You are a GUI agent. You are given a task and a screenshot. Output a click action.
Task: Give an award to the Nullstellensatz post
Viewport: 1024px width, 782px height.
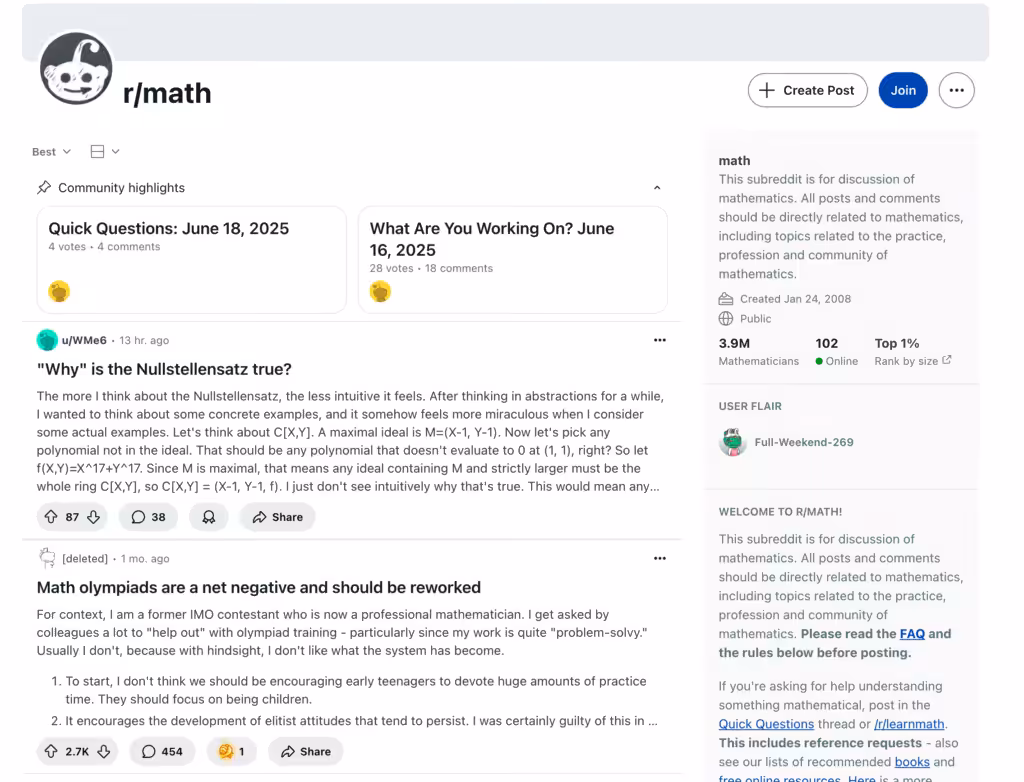click(x=209, y=517)
